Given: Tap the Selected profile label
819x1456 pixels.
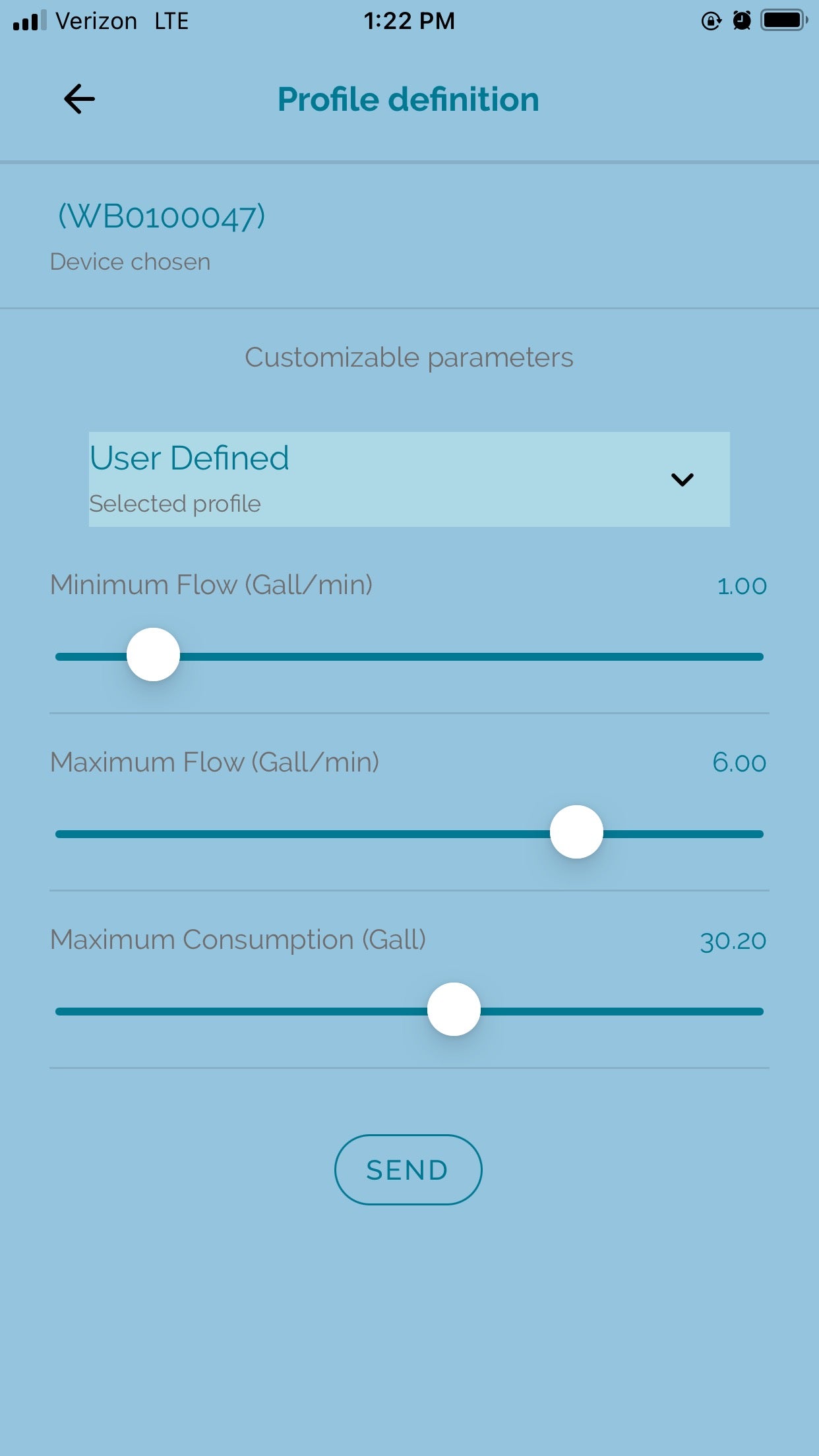Looking at the screenshot, I should [x=175, y=504].
